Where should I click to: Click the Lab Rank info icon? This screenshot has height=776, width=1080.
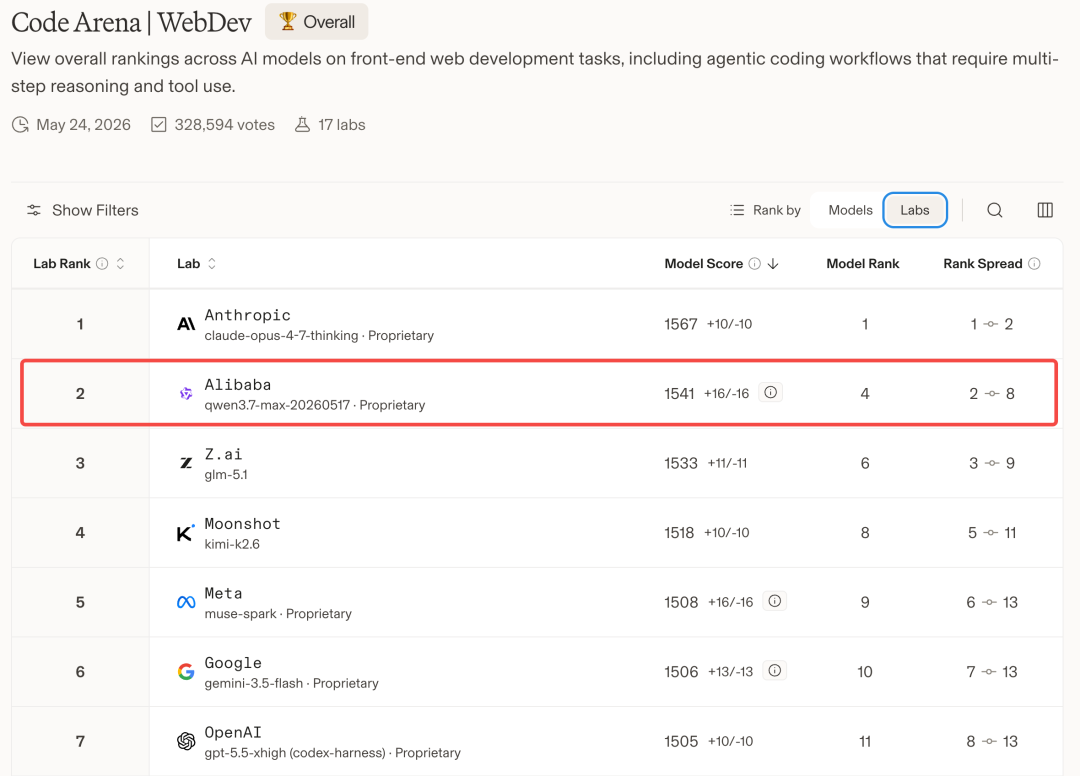coord(102,264)
